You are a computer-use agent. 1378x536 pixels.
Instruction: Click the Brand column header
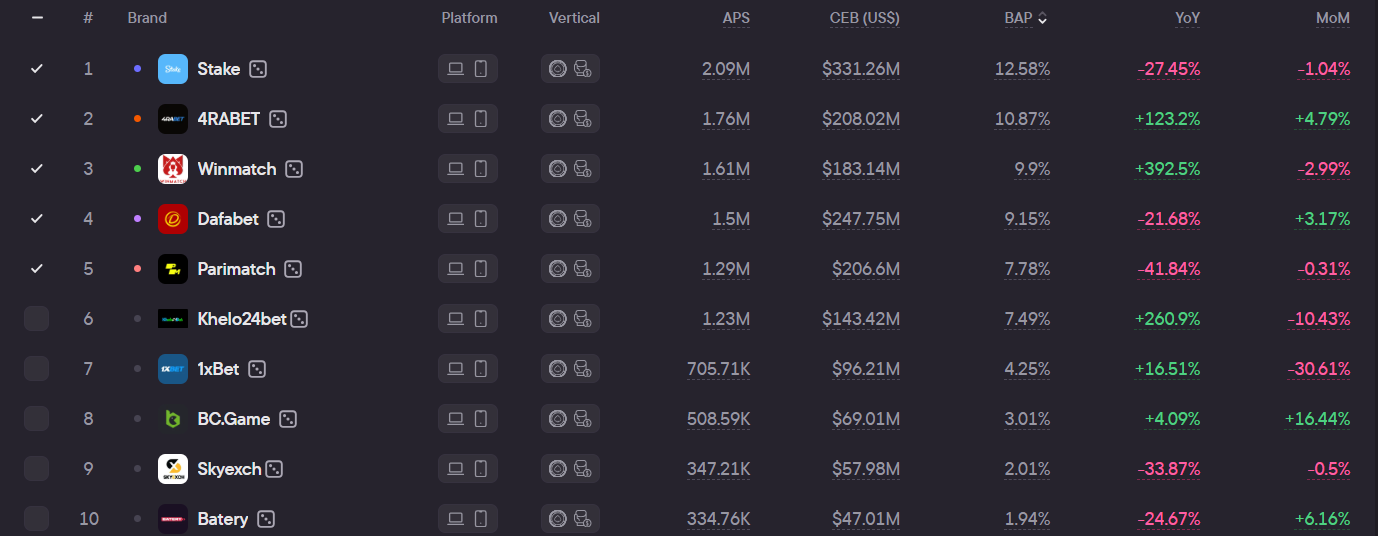(147, 18)
